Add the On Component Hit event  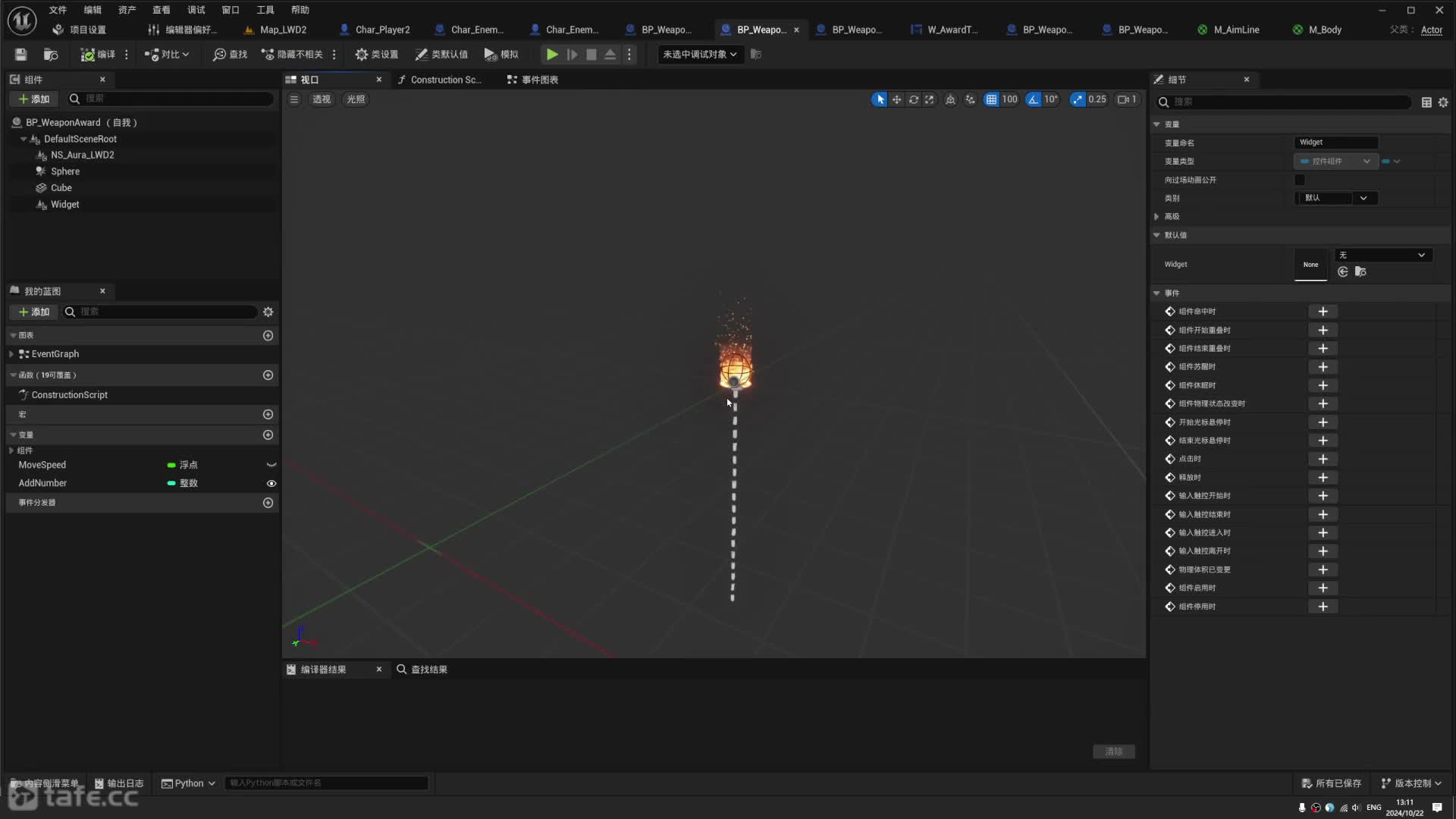(1323, 312)
